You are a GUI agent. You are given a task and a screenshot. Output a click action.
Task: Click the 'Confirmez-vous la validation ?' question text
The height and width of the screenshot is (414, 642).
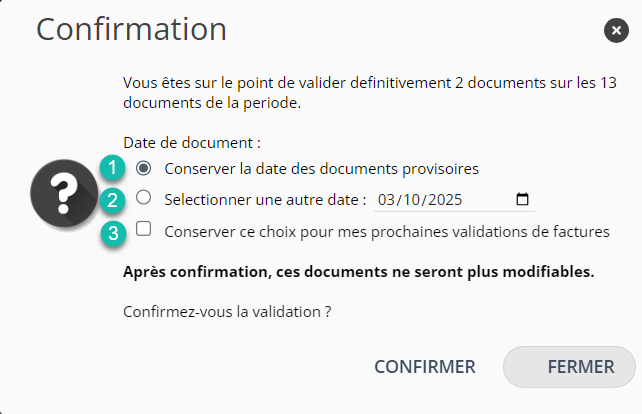[227, 311]
